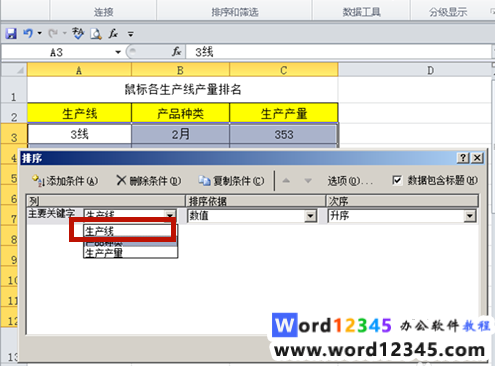Screen dimensions: 495x366
Task: Click the 分级显示 ribbon group label
Action: pyautogui.click(x=448, y=12)
